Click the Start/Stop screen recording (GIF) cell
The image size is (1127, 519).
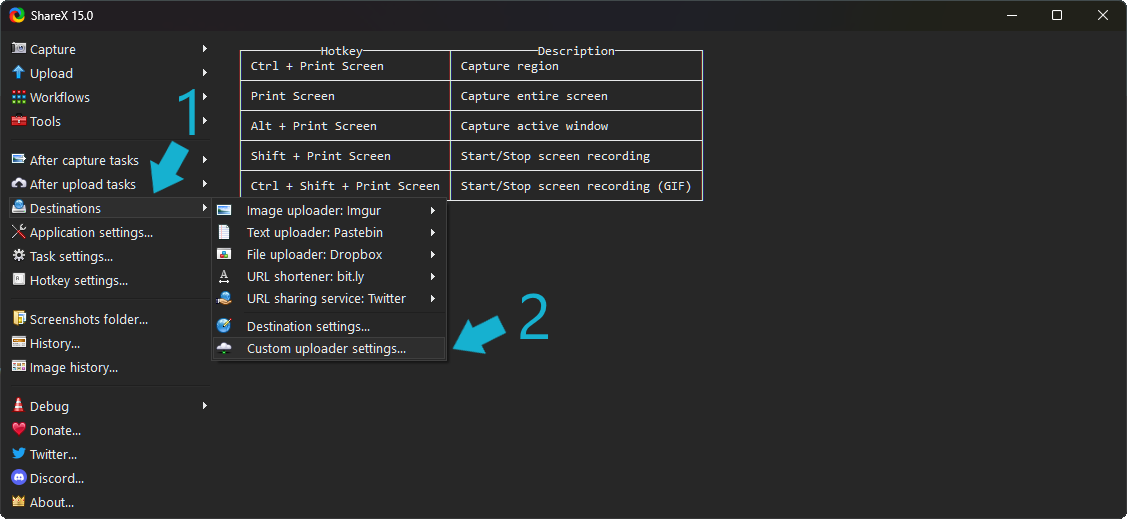pos(576,185)
